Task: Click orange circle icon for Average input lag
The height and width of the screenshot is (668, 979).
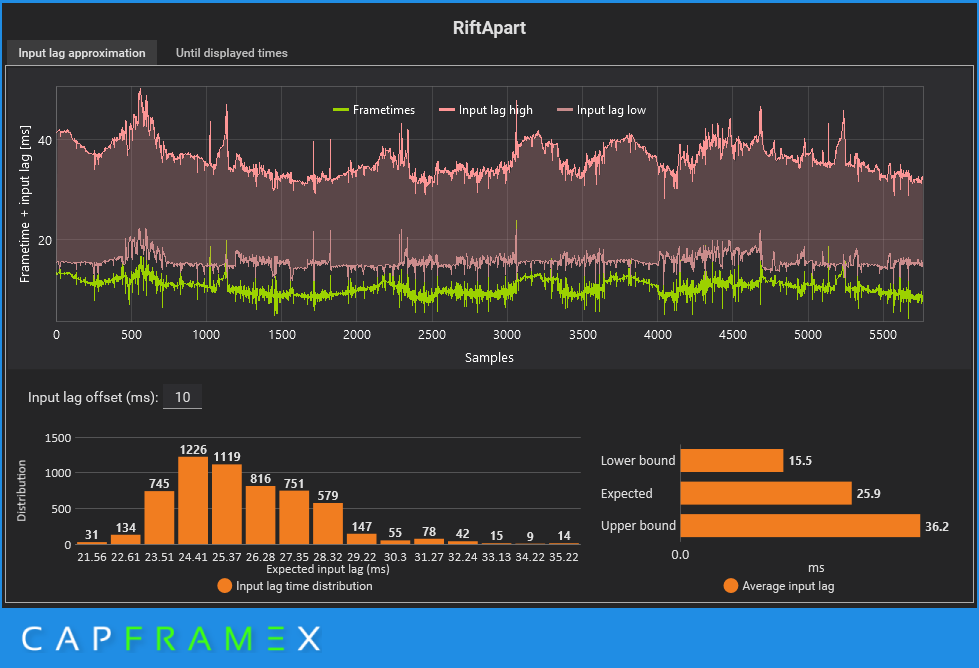Action: coord(730,586)
